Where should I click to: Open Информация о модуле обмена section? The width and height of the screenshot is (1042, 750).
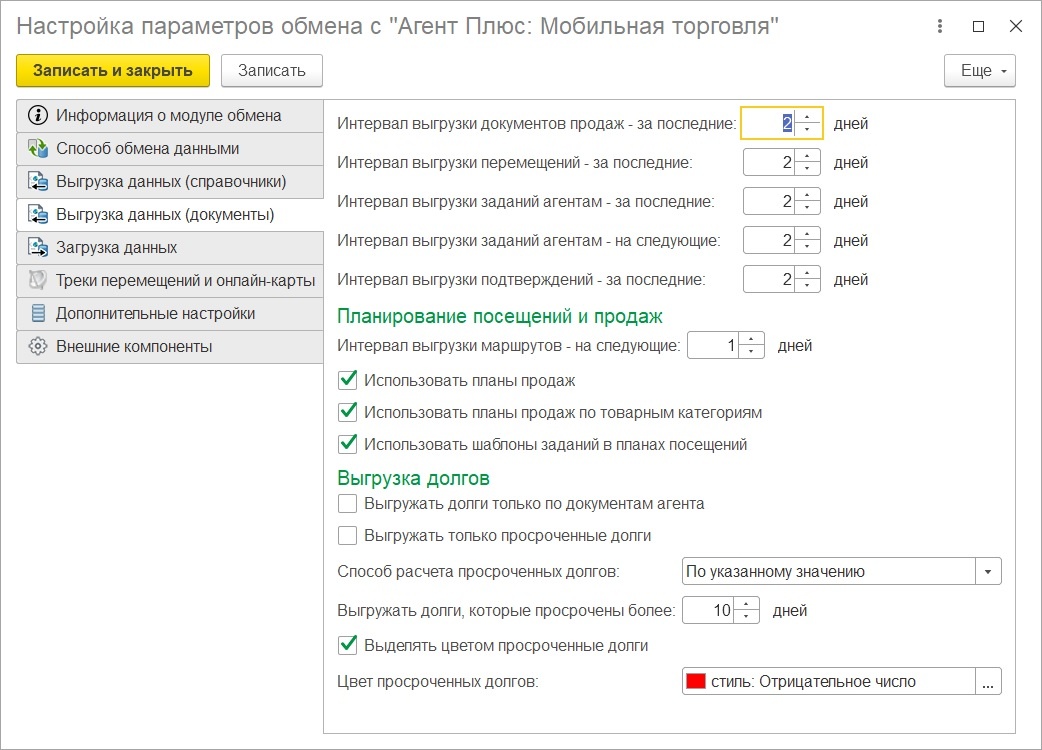(x=170, y=116)
